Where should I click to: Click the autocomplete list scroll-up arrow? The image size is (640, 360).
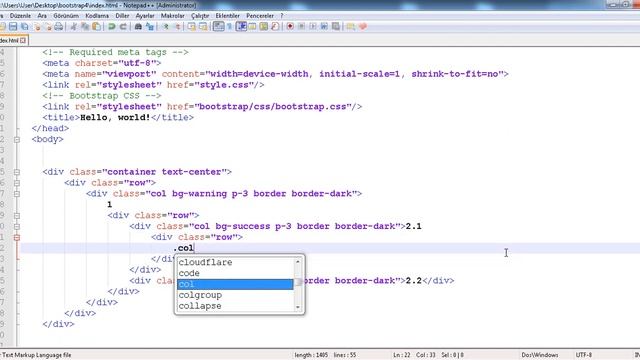pyautogui.click(x=298, y=261)
